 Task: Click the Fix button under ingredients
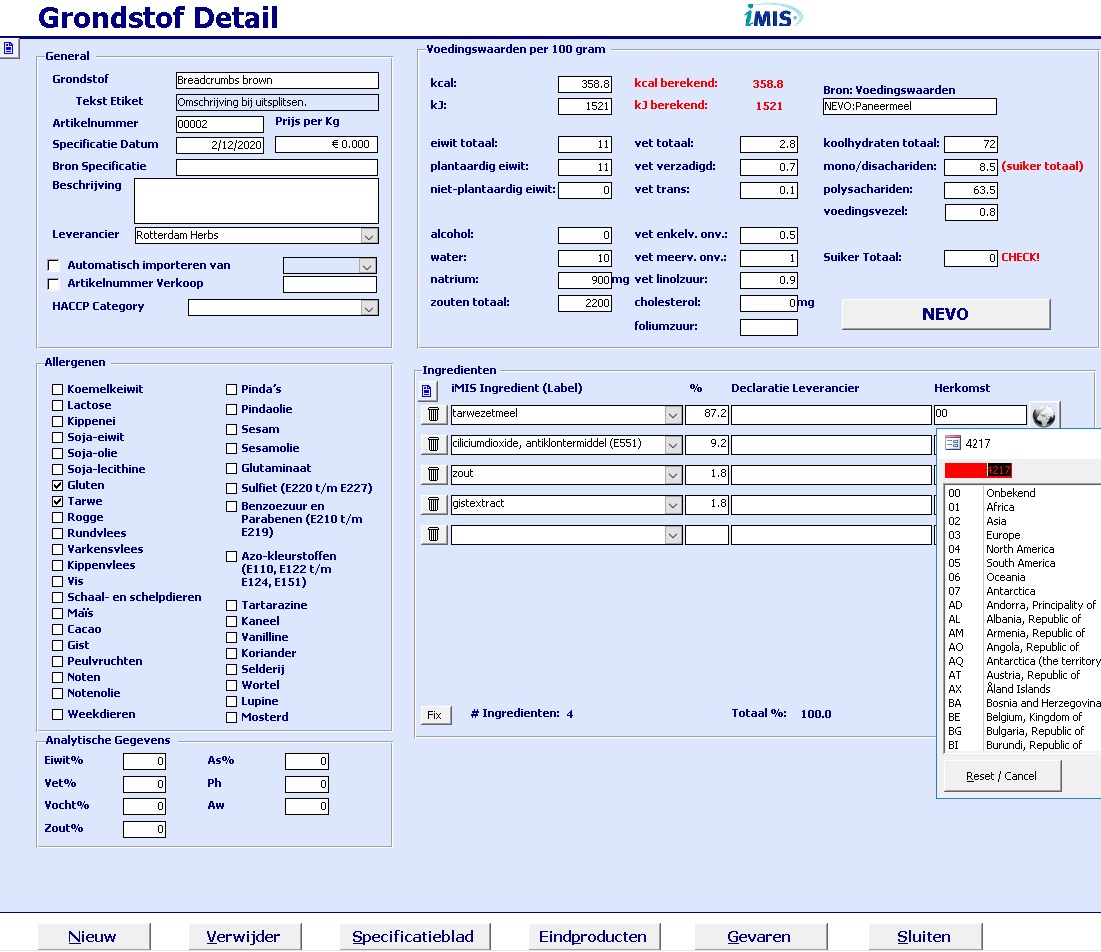click(x=435, y=715)
